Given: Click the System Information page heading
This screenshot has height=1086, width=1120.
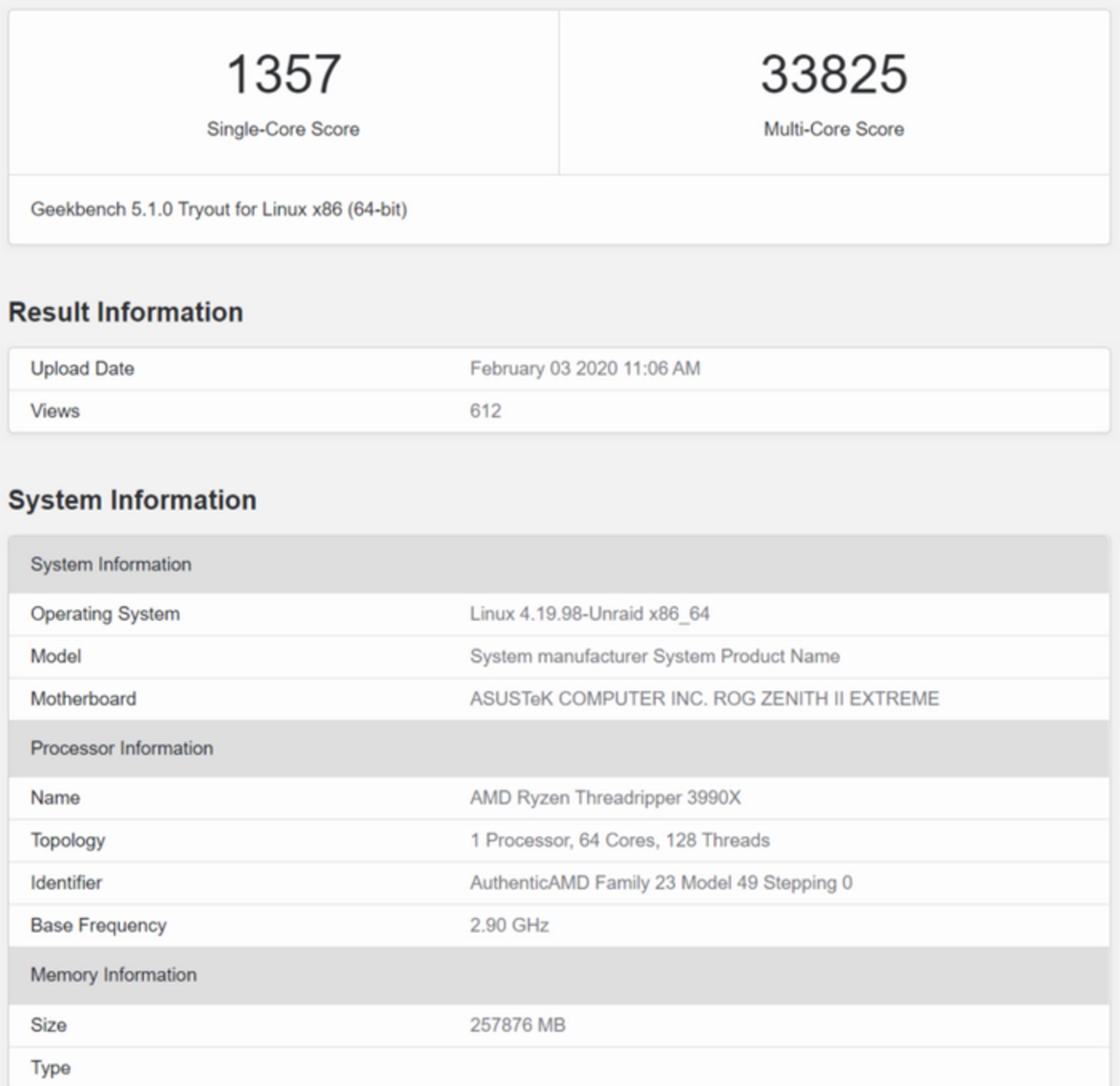Looking at the screenshot, I should (134, 499).
